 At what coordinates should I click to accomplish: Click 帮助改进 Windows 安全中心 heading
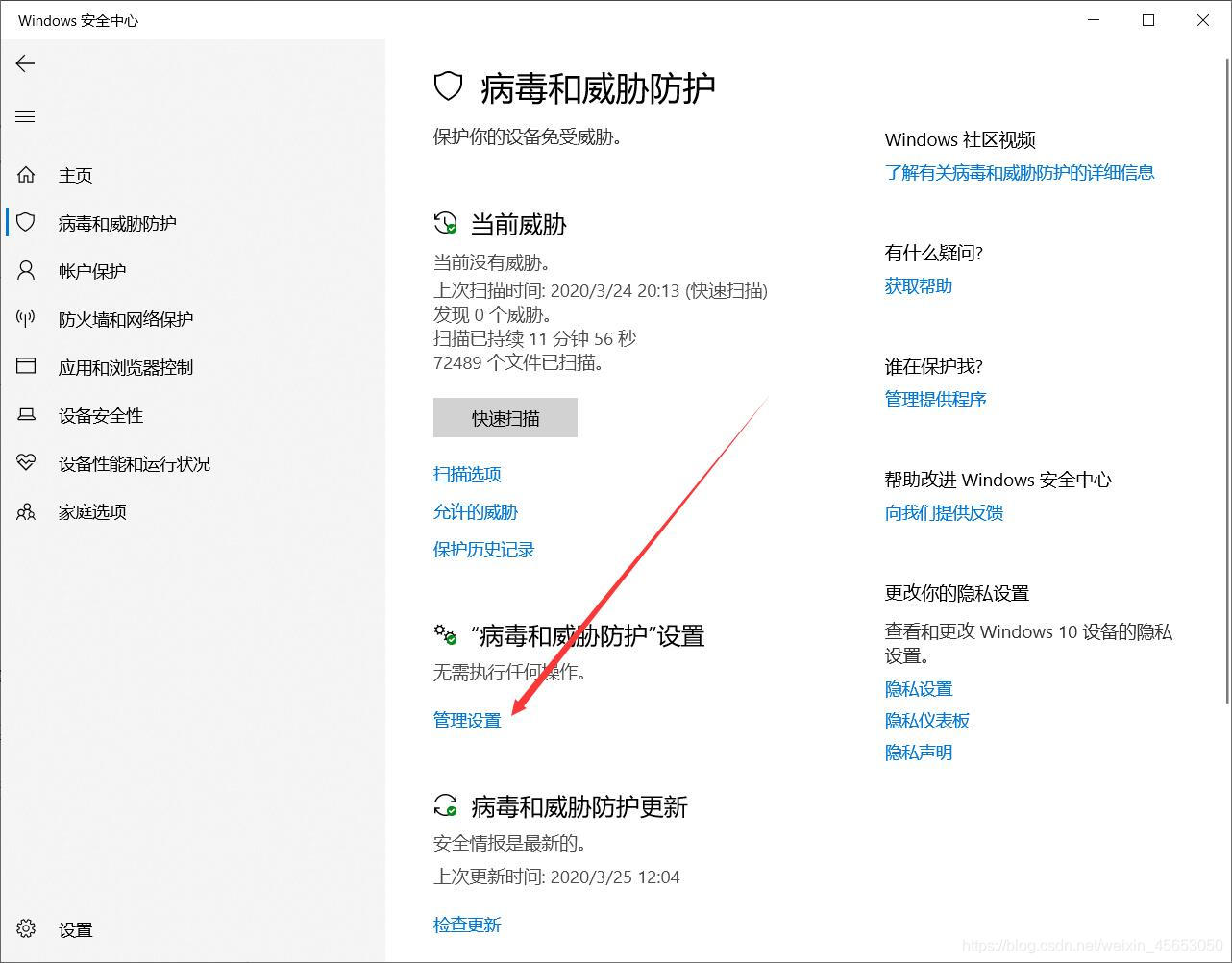[x=998, y=480]
